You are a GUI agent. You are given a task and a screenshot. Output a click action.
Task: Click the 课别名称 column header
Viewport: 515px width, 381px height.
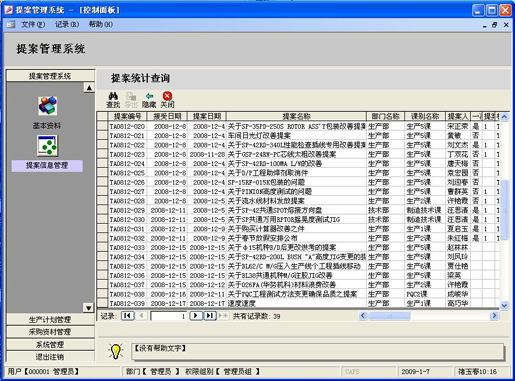[x=425, y=116]
